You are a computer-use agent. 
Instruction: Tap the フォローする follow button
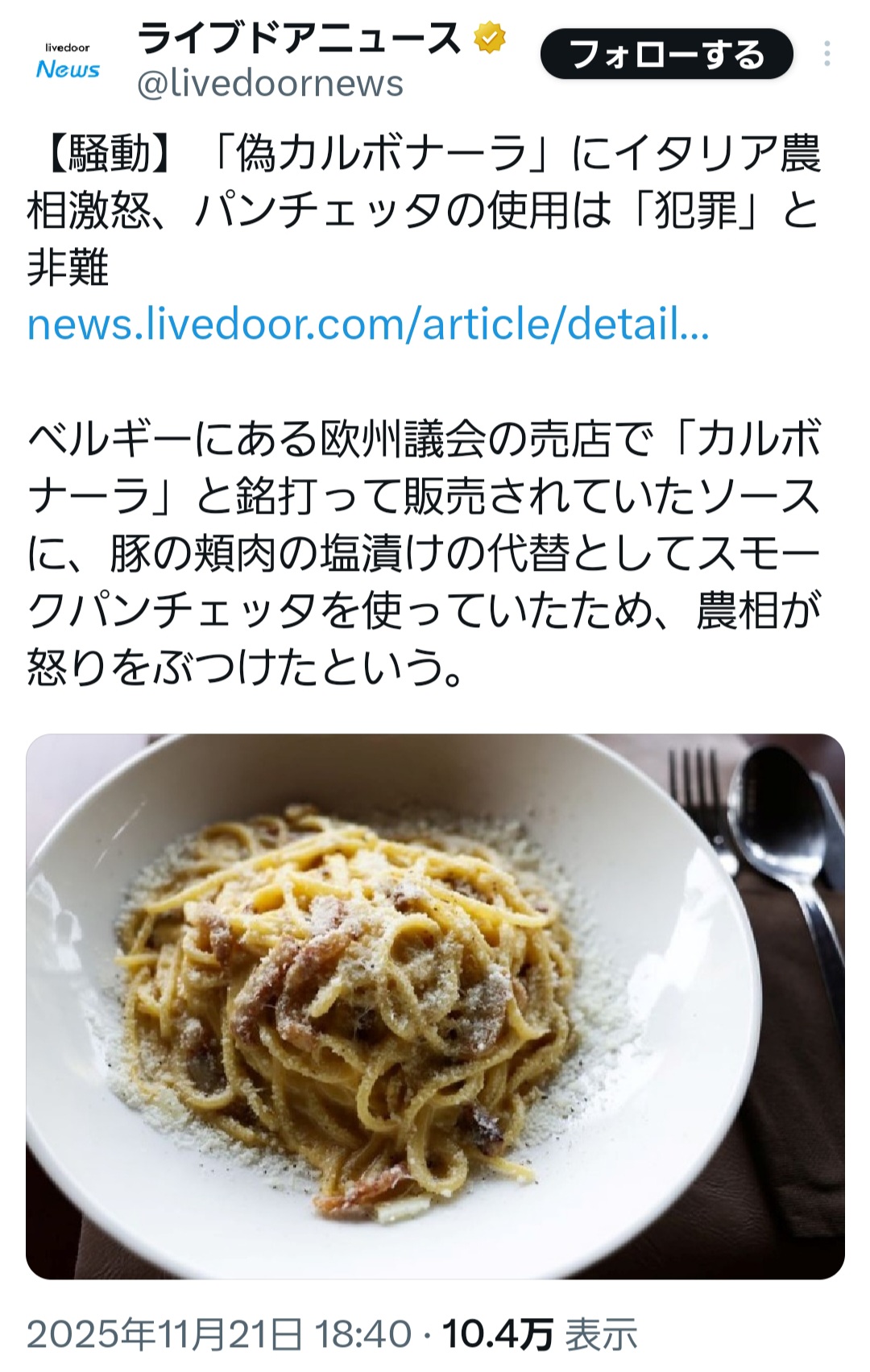pyautogui.click(x=666, y=54)
